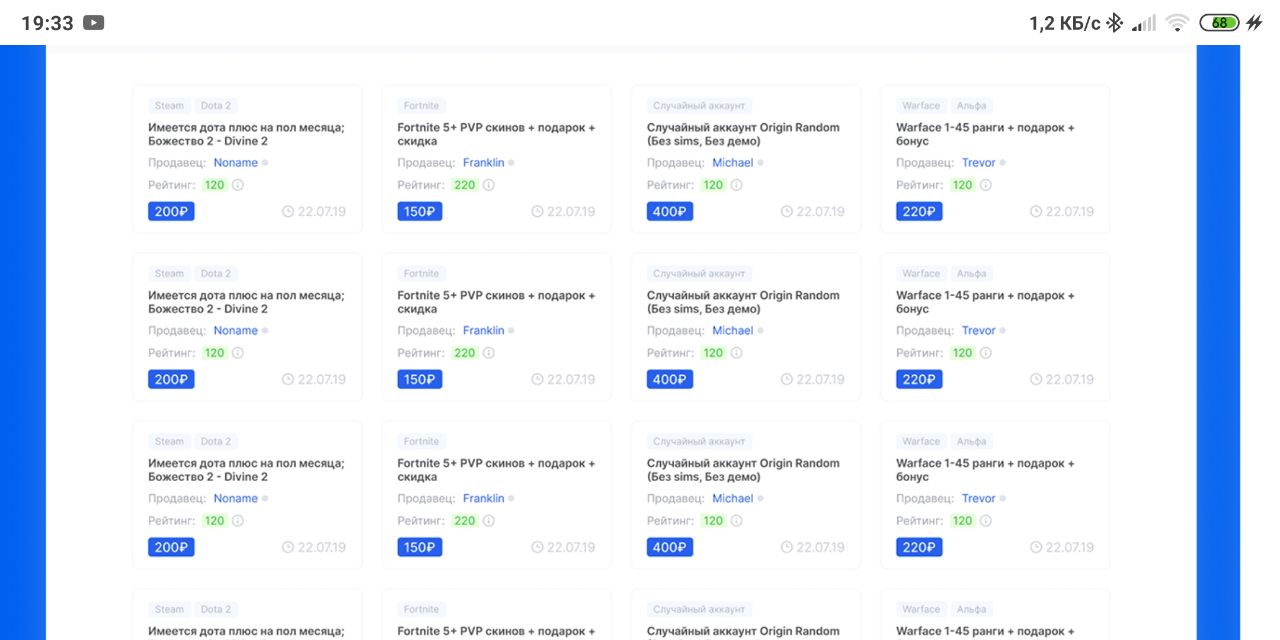This screenshot has height=640, width=1280.
Task: Click the 150₽ price button in top row
Action: pos(420,212)
